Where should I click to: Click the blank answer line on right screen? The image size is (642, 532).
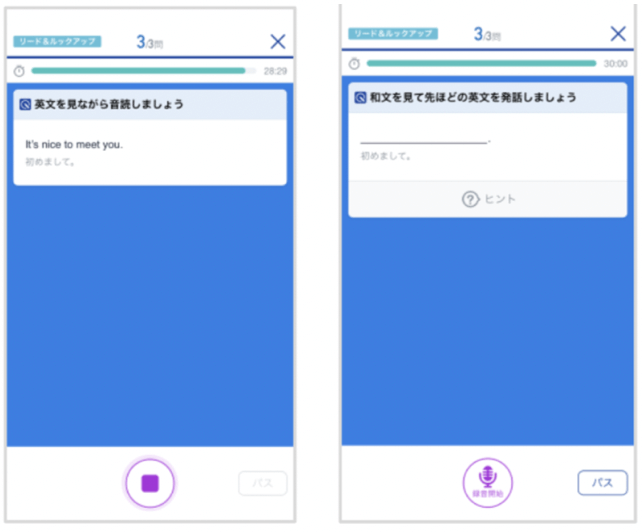click(425, 142)
